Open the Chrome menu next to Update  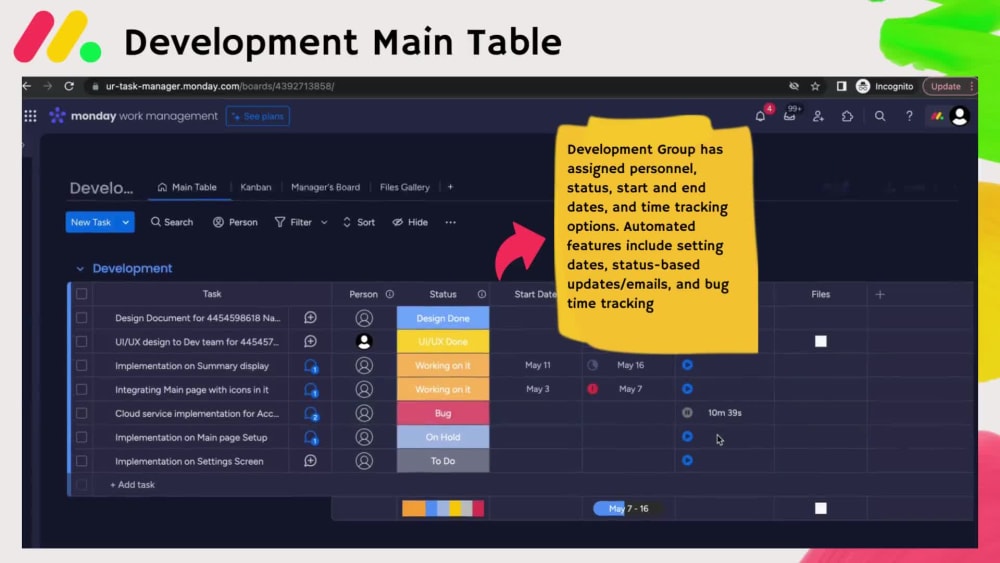pos(971,86)
